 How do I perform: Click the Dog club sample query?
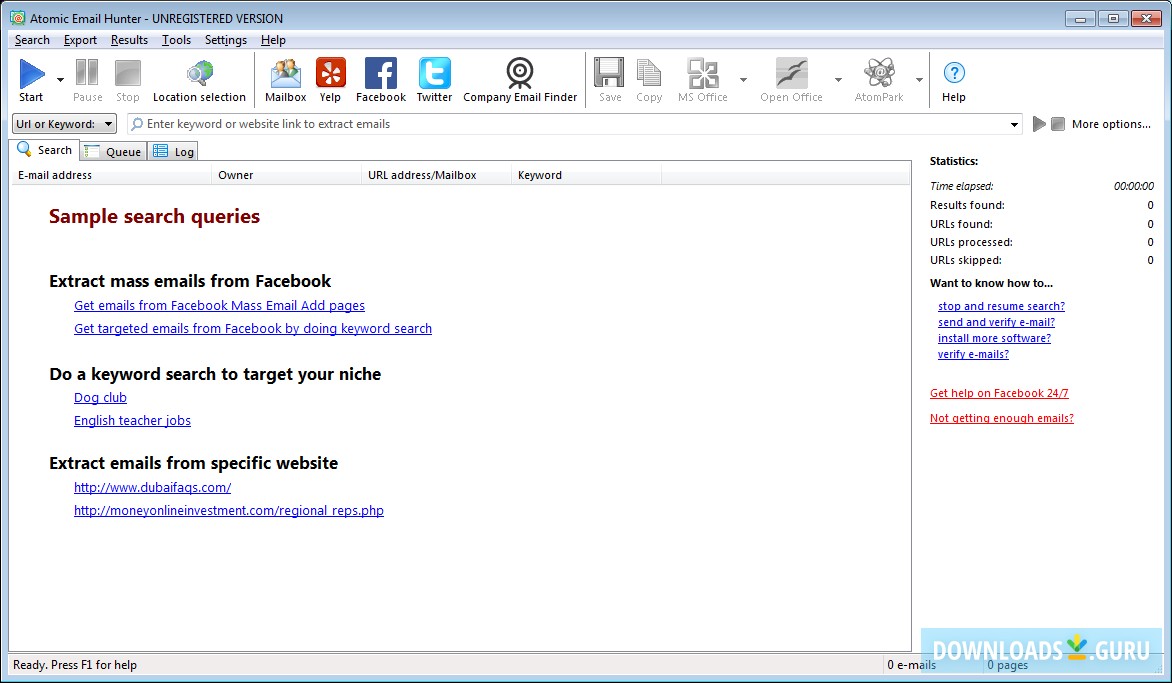click(x=100, y=398)
